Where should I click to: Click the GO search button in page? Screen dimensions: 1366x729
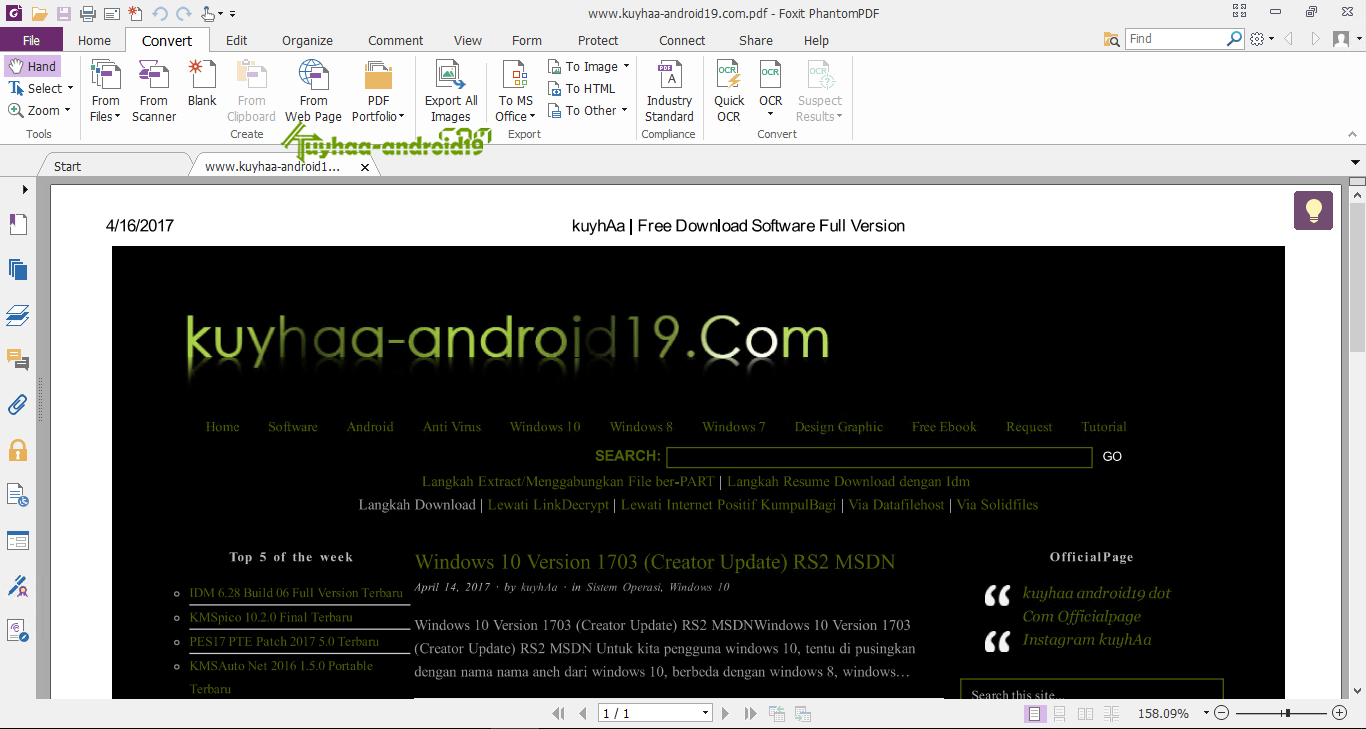click(x=1112, y=457)
